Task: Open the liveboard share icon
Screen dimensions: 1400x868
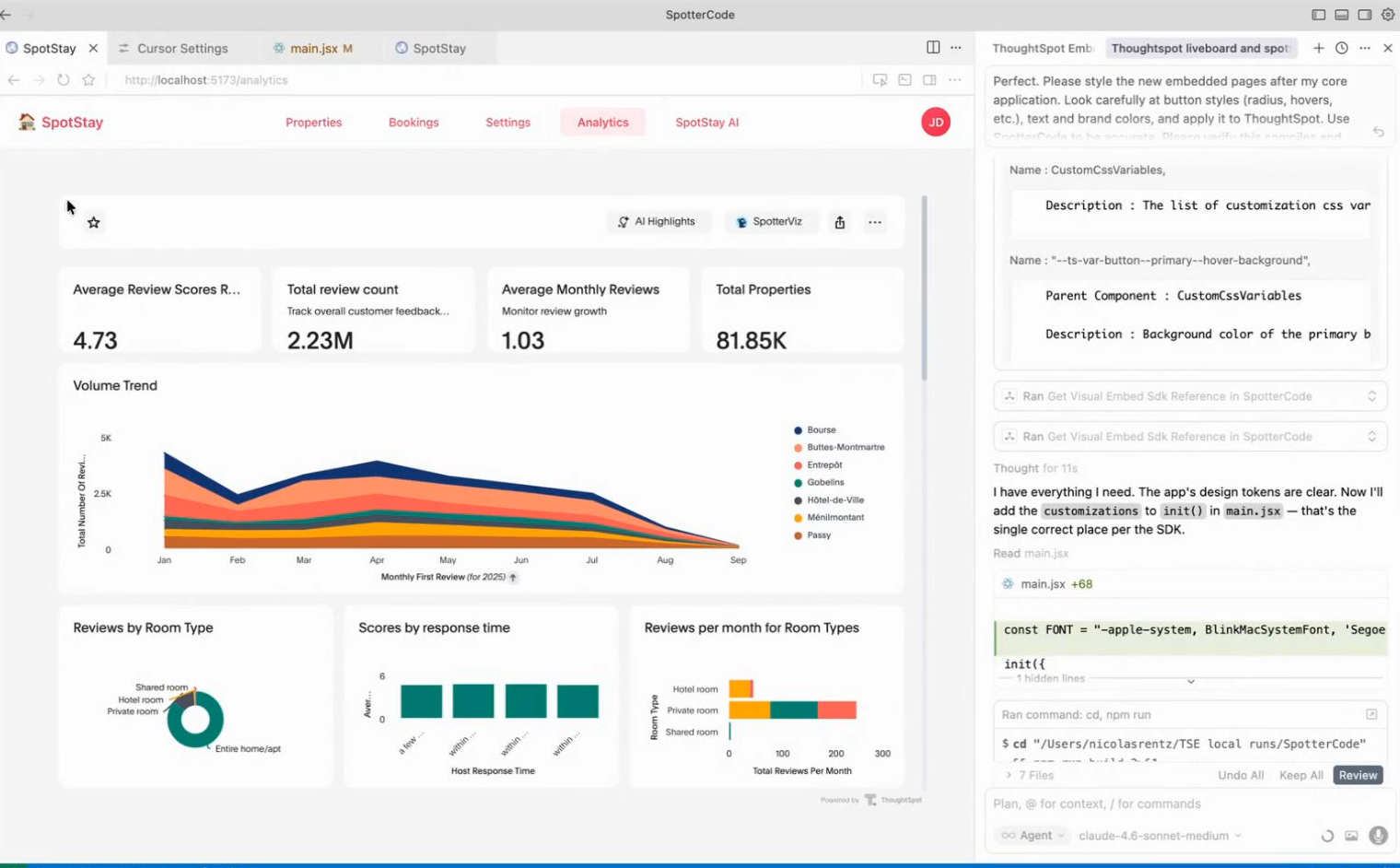Action: pos(839,222)
